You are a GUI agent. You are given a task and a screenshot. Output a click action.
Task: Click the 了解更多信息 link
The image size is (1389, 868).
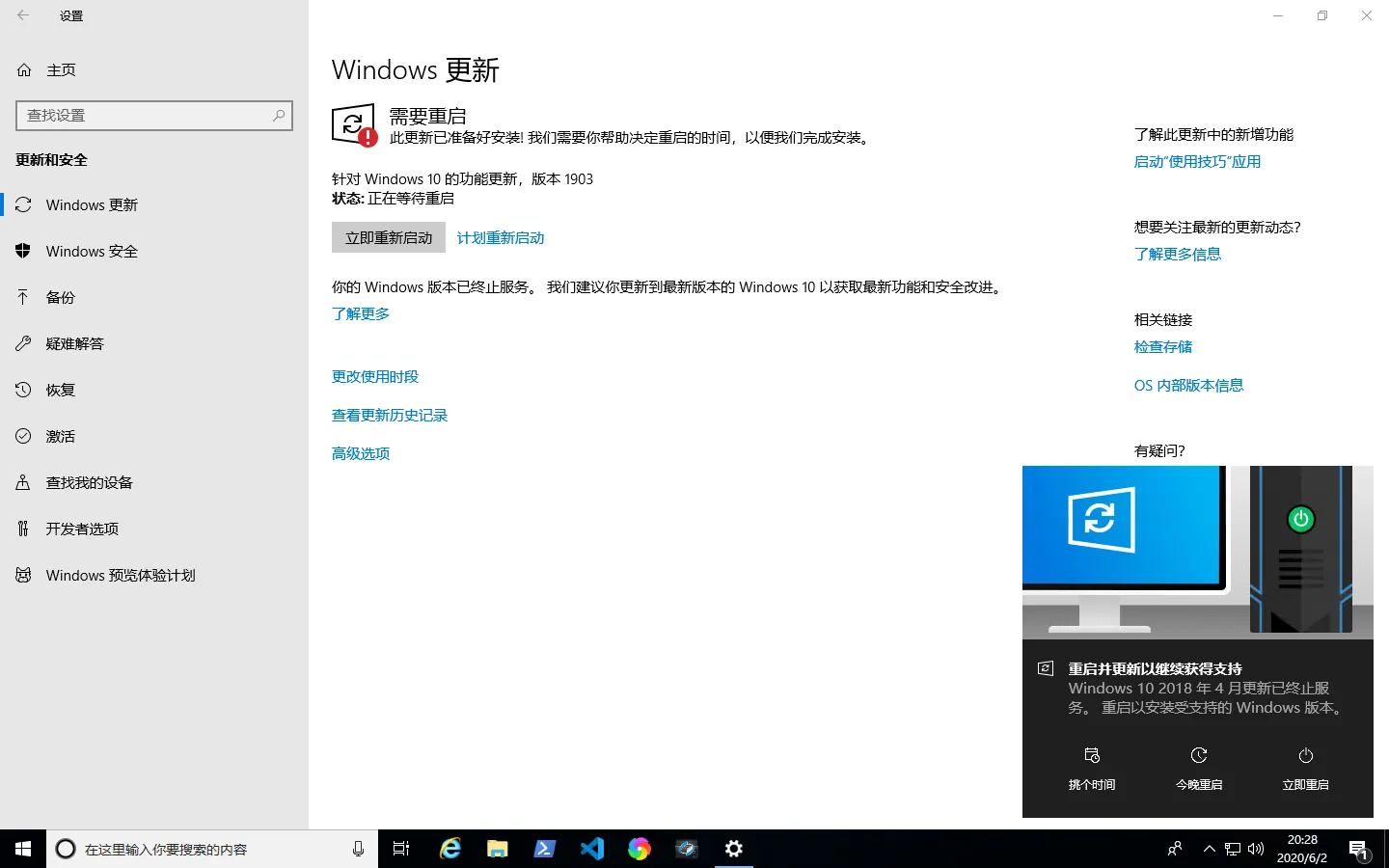tap(1178, 254)
